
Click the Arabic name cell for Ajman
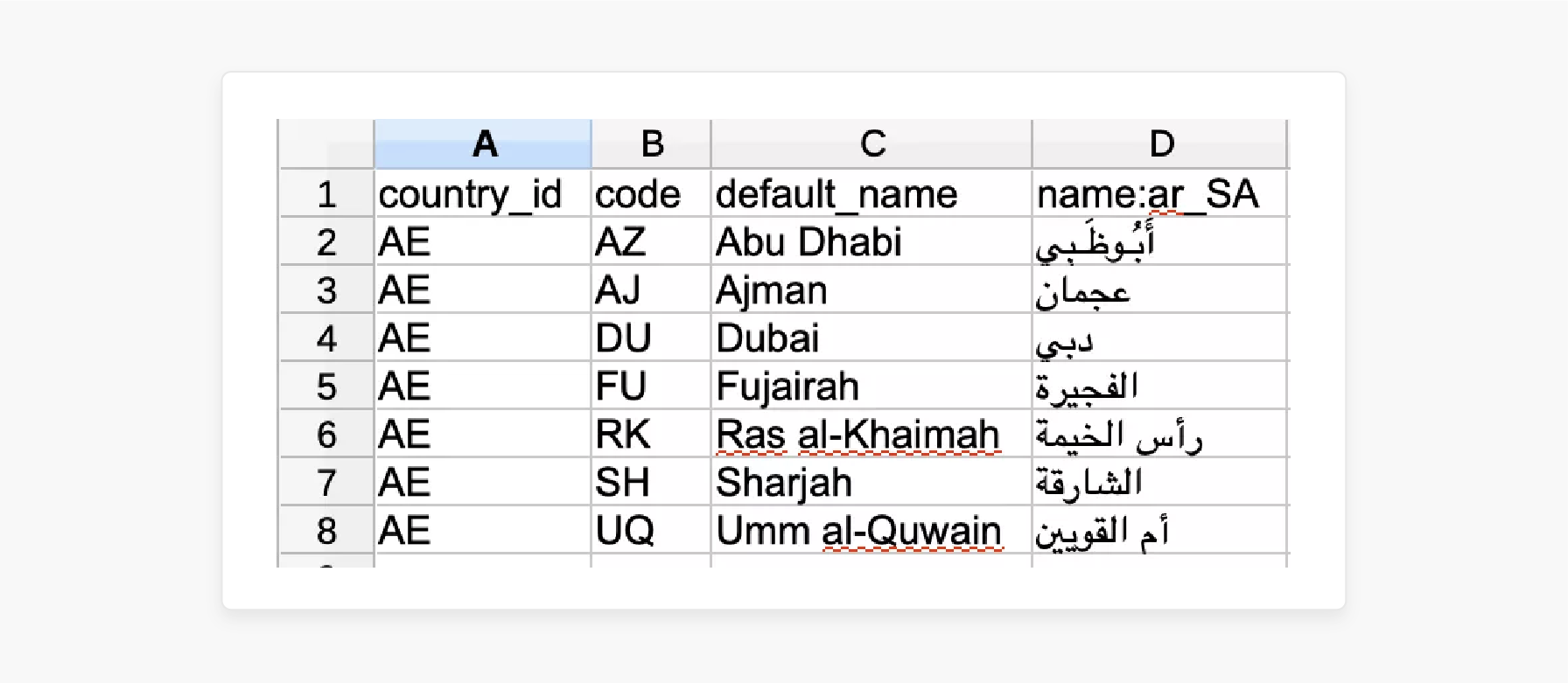(1159, 289)
